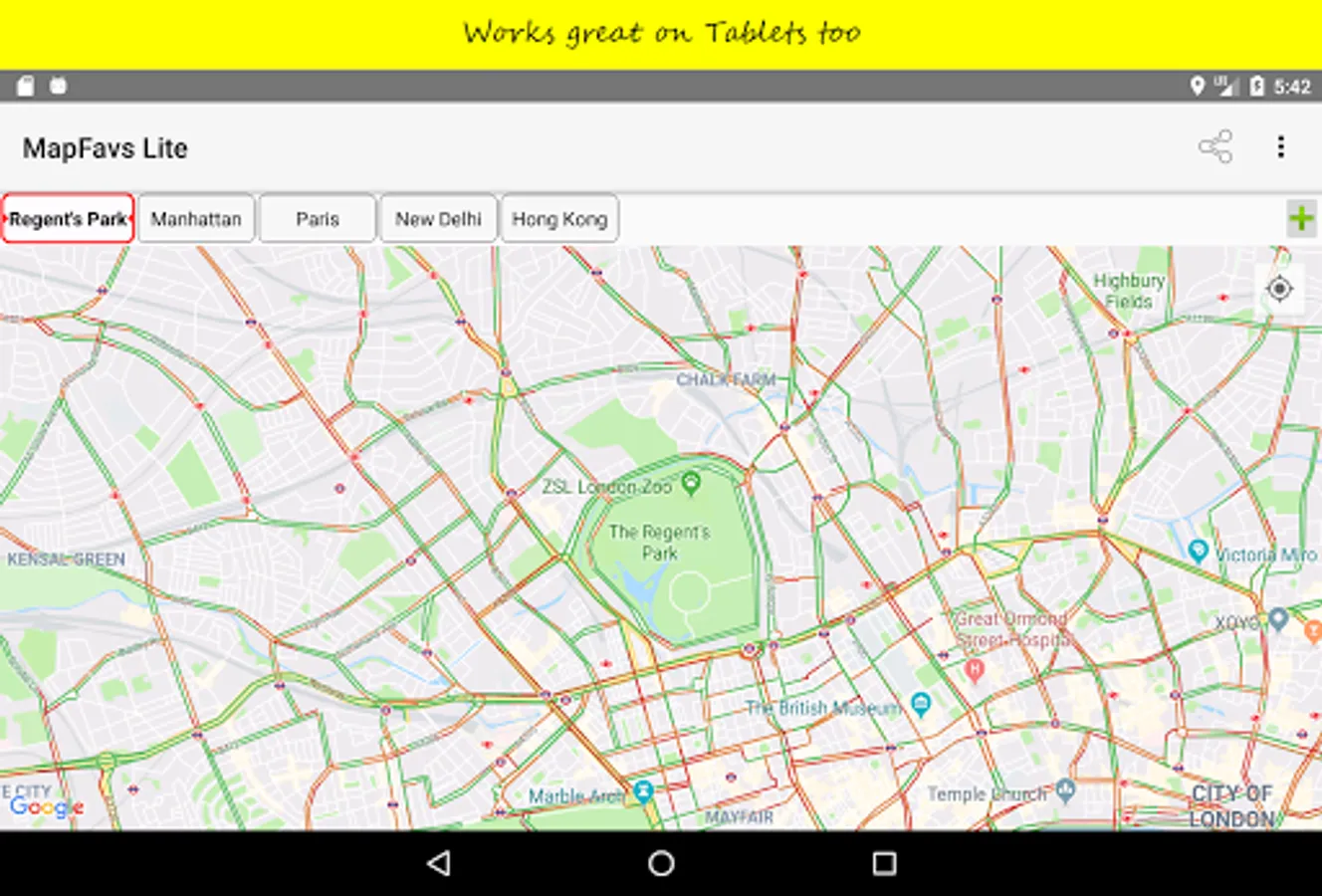The width and height of the screenshot is (1322, 896).
Task: Open the three-dot overflow menu
Action: pos(1281,147)
